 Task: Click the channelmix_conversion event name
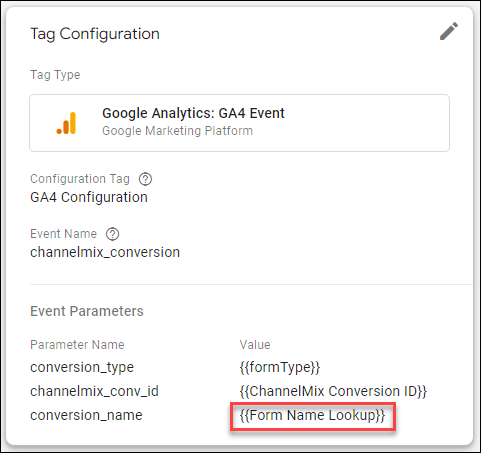[105, 252]
